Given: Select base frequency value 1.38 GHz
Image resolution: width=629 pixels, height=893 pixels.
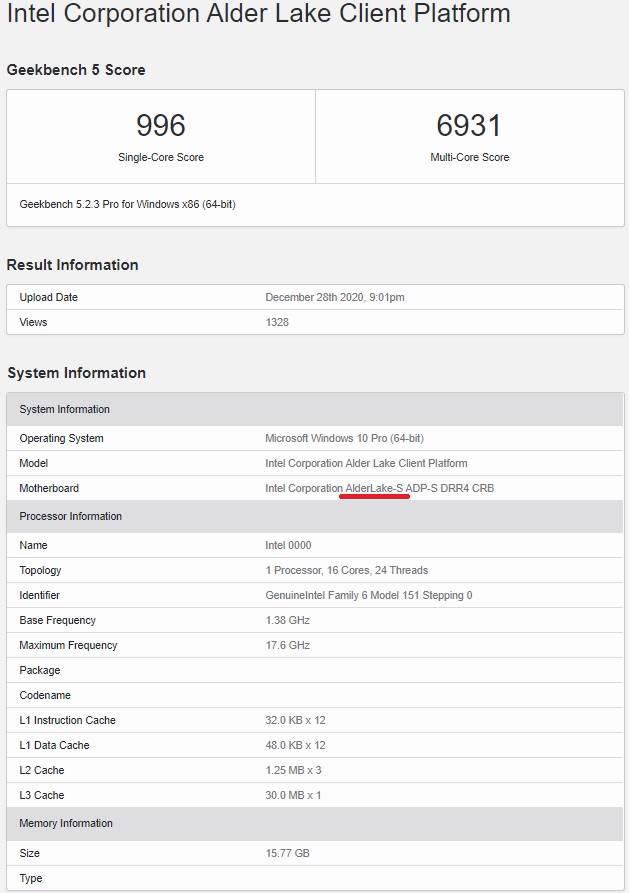Looking at the screenshot, I should [288, 621].
